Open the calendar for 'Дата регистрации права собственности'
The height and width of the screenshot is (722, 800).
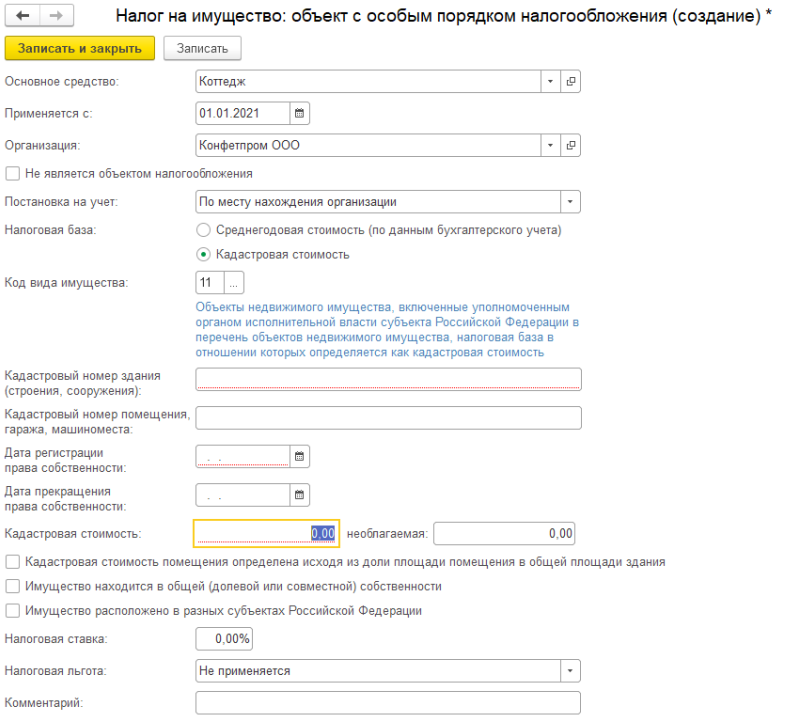tap(299, 456)
